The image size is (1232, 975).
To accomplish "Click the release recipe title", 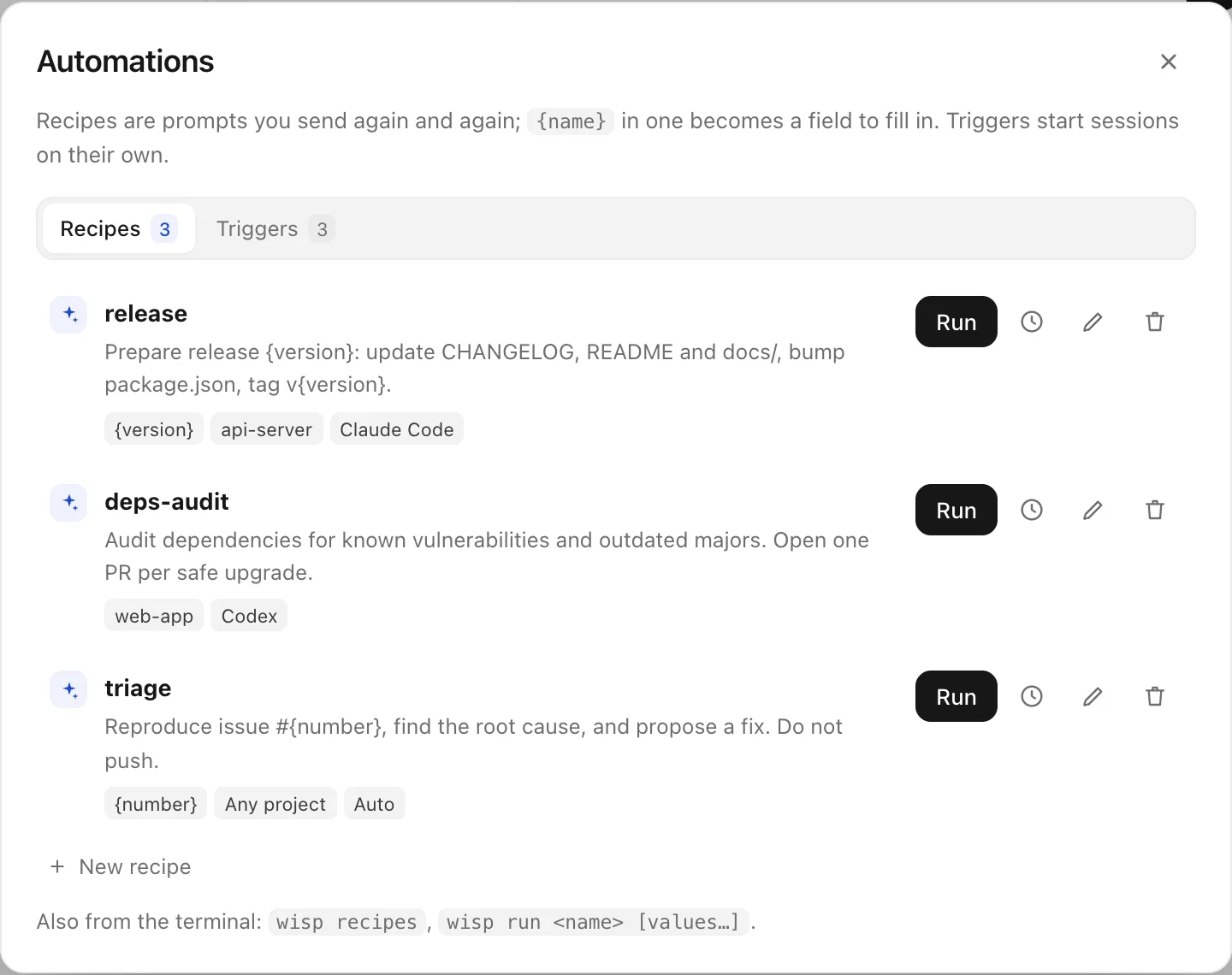I will [x=145, y=313].
